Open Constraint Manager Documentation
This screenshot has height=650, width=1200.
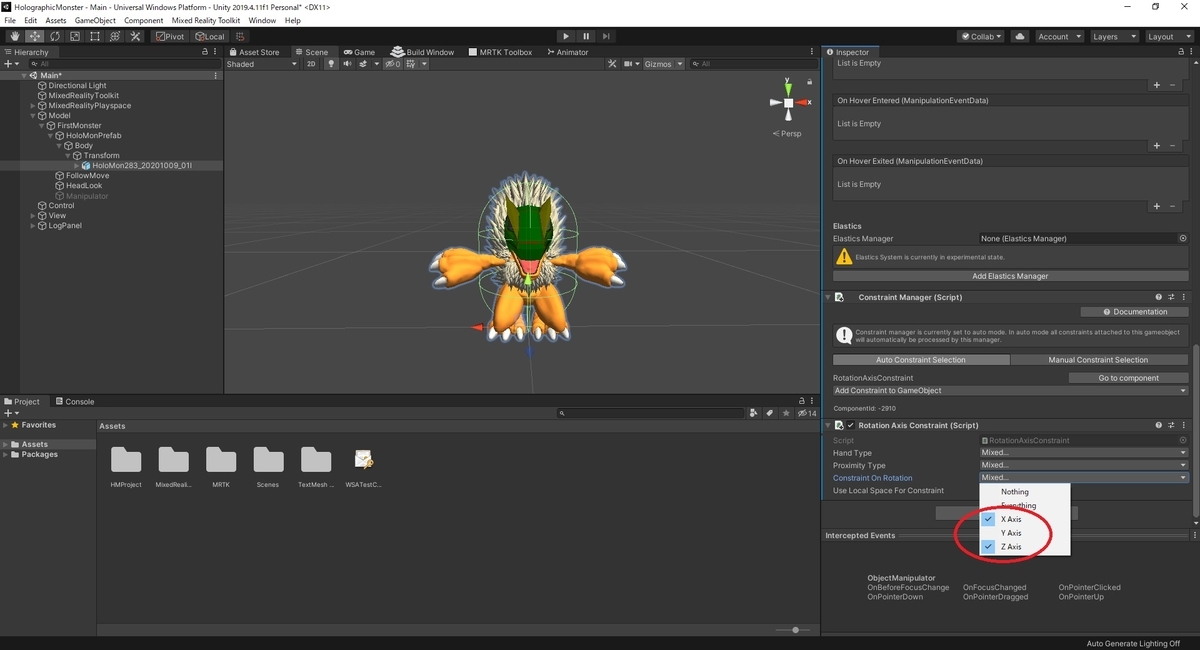point(1134,312)
